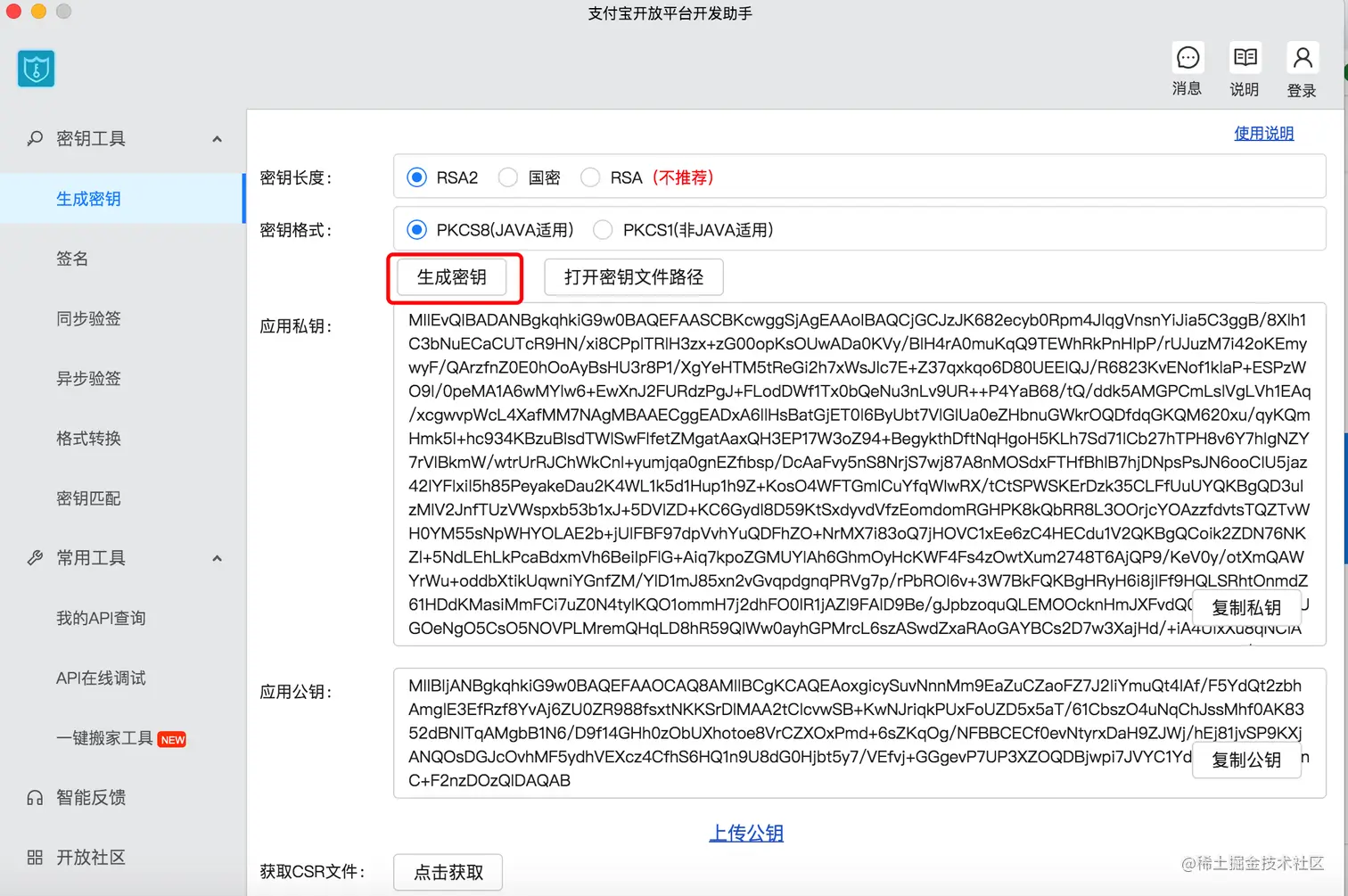Click the key icon beside 密钥工具
This screenshot has height=896, width=1348.
pyautogui.click(x=35, y=138)
